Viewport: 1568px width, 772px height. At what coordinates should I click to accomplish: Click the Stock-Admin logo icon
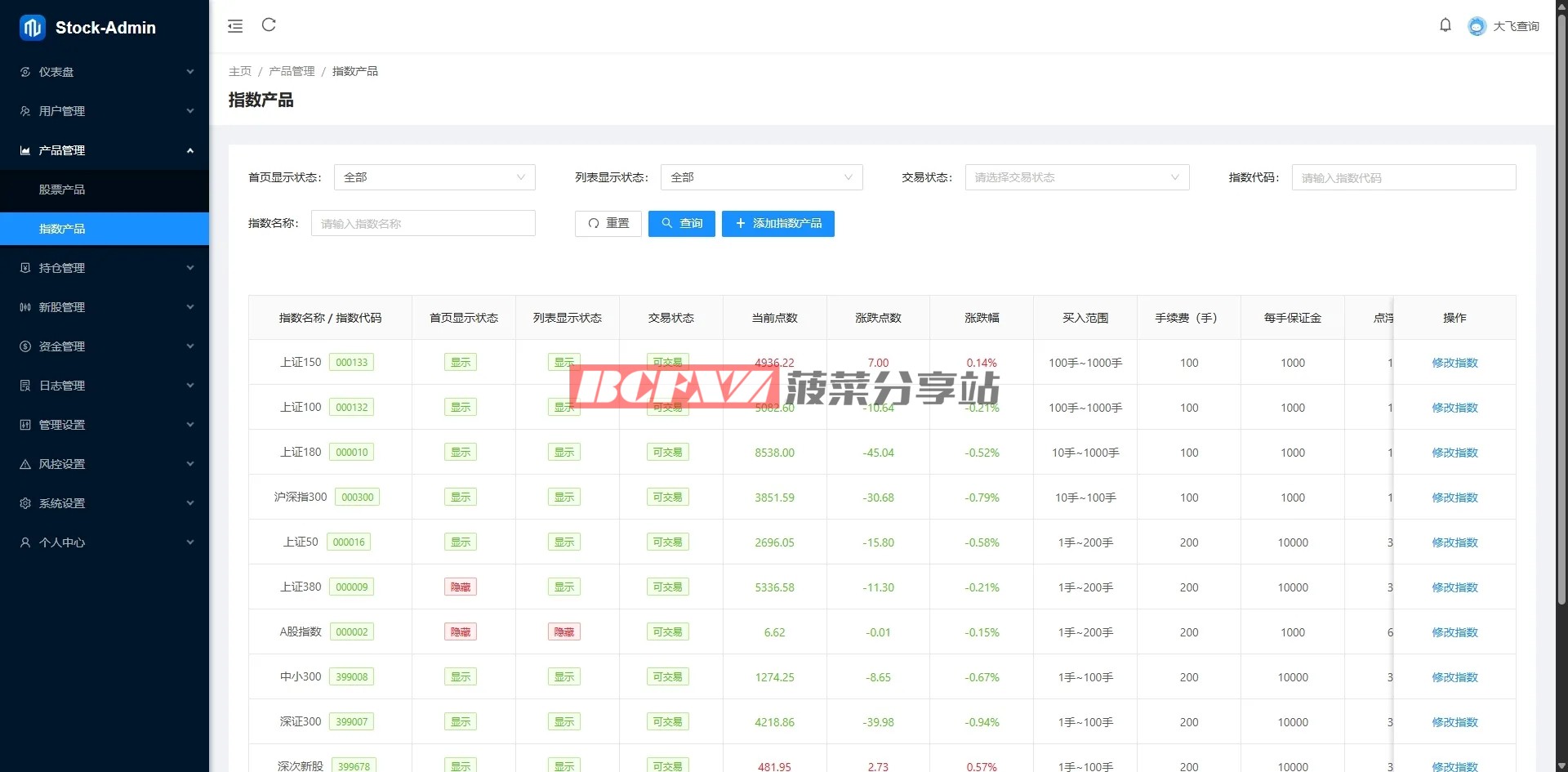33,28
